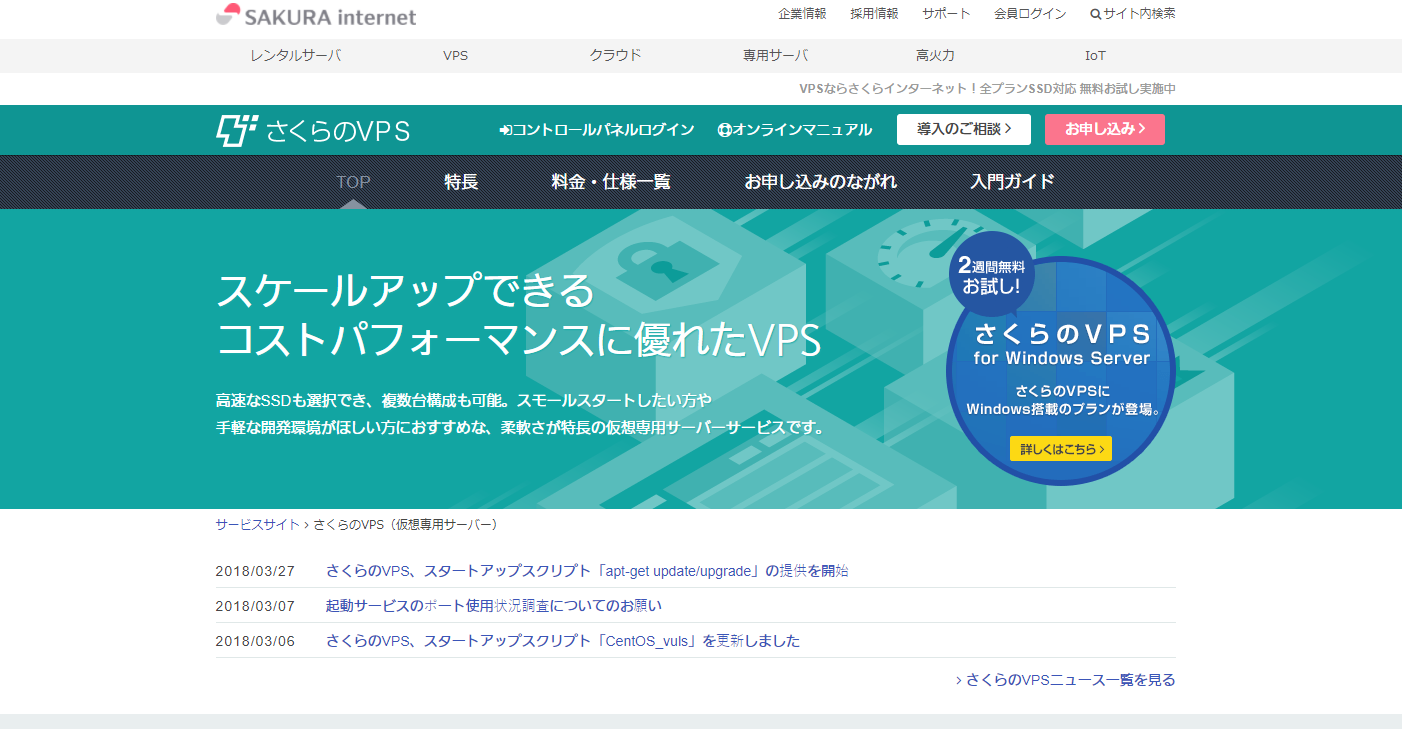Open 企業情報 in the top header

(802, 14)
